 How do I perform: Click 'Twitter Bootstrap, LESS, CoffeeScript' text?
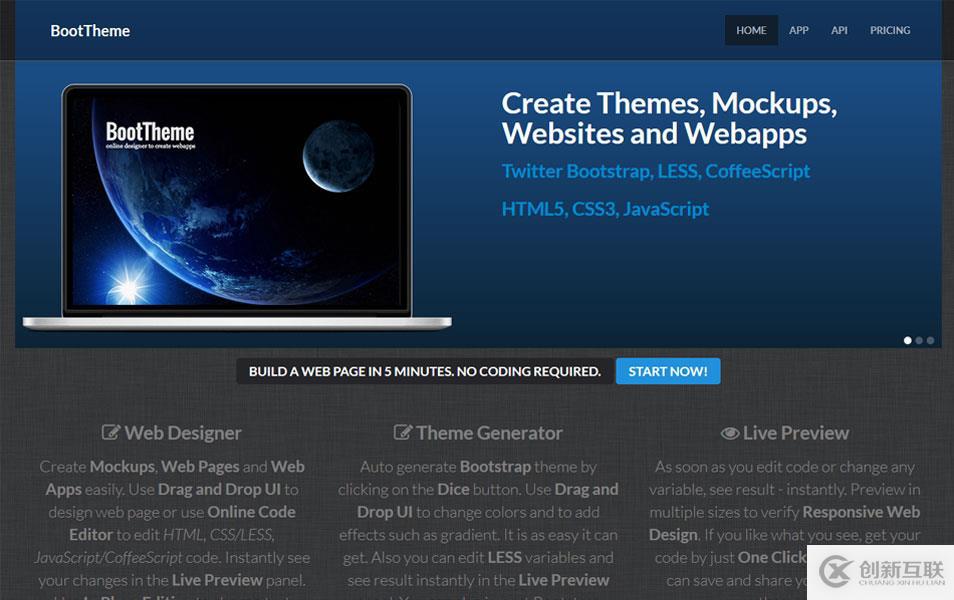click(656, 171)
